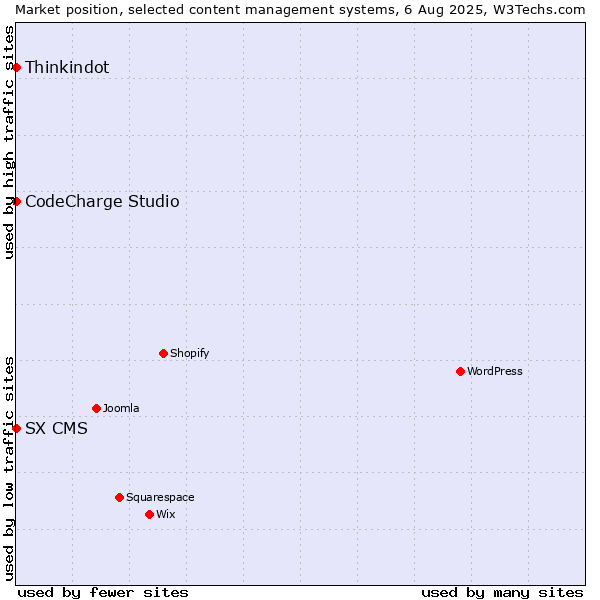Click the 'used by high traffic sites' axis label
This screenshot has width=600, height=600.
tap(8, 142)
